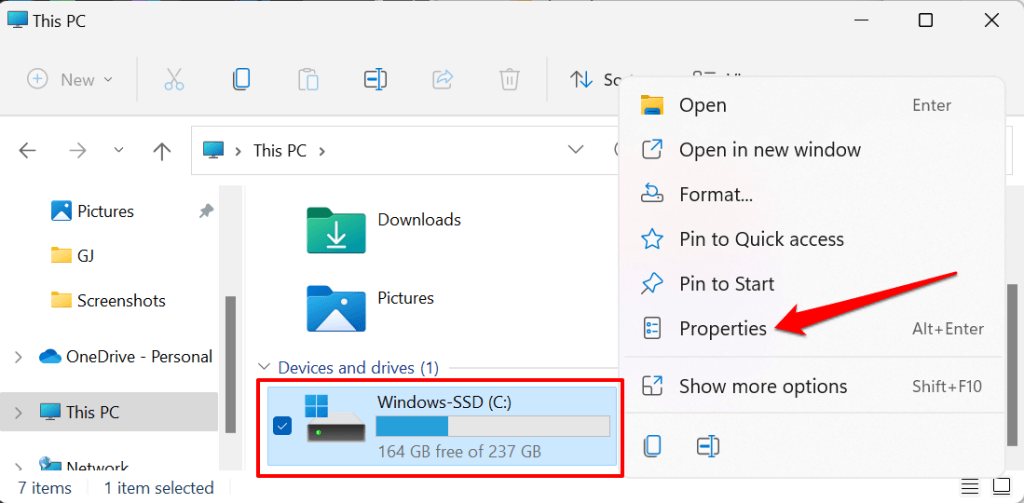Image resolution: width=1024 pixels, height=503 pixels.
Task: Click the Rename icon at context menu bottom
Action: [708, 446]
